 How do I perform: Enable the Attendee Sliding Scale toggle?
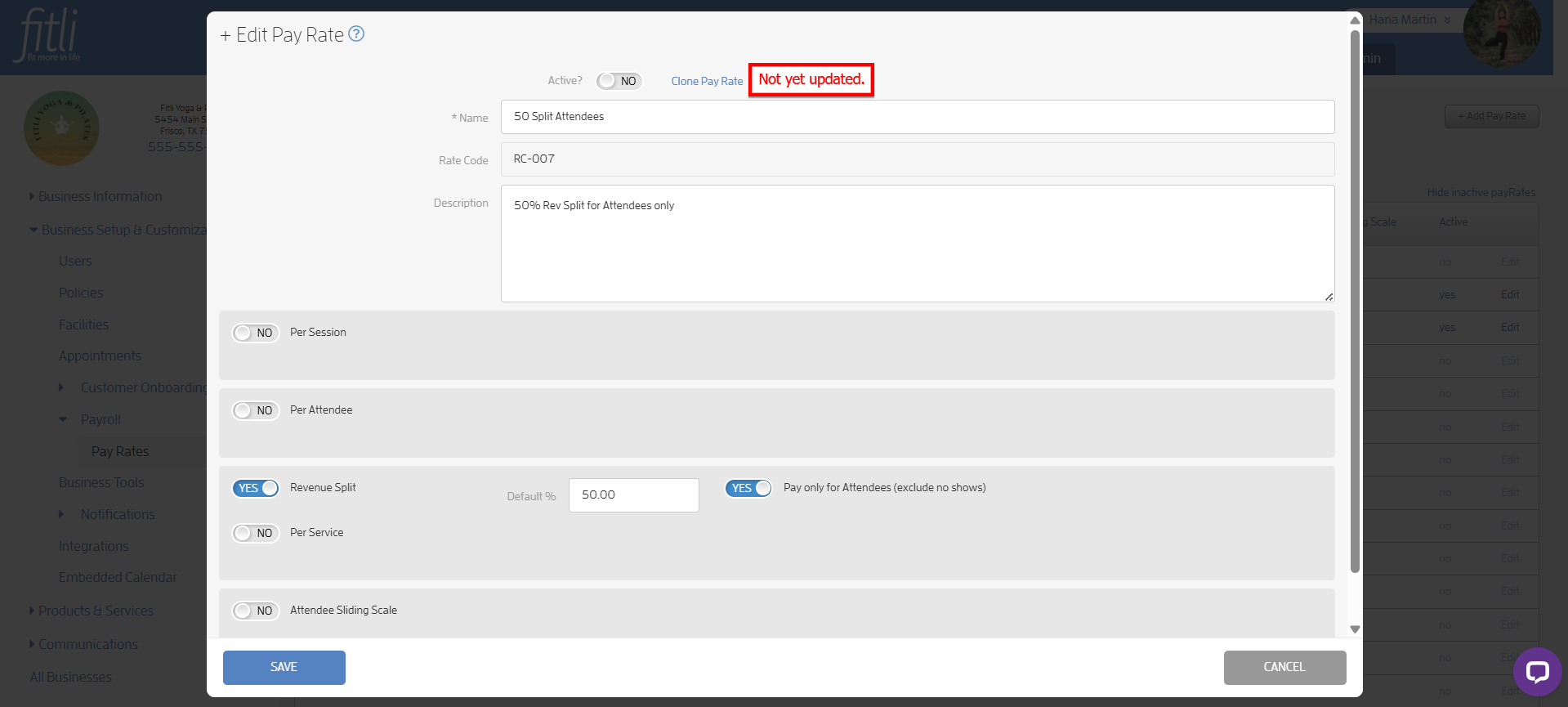tap(256, 611)
